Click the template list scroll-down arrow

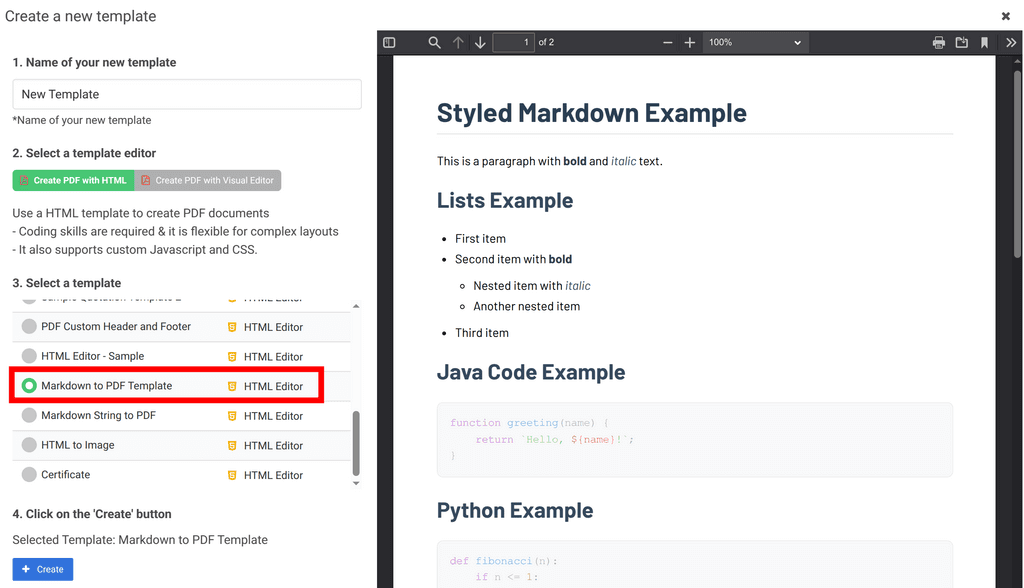point(356,483)
